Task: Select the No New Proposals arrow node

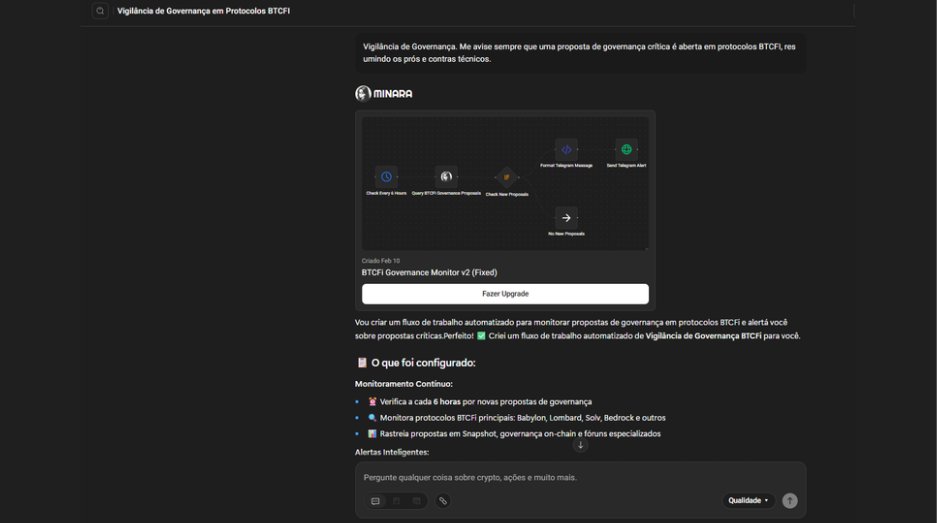Action: pyautogui.click(x=566, y=218)
